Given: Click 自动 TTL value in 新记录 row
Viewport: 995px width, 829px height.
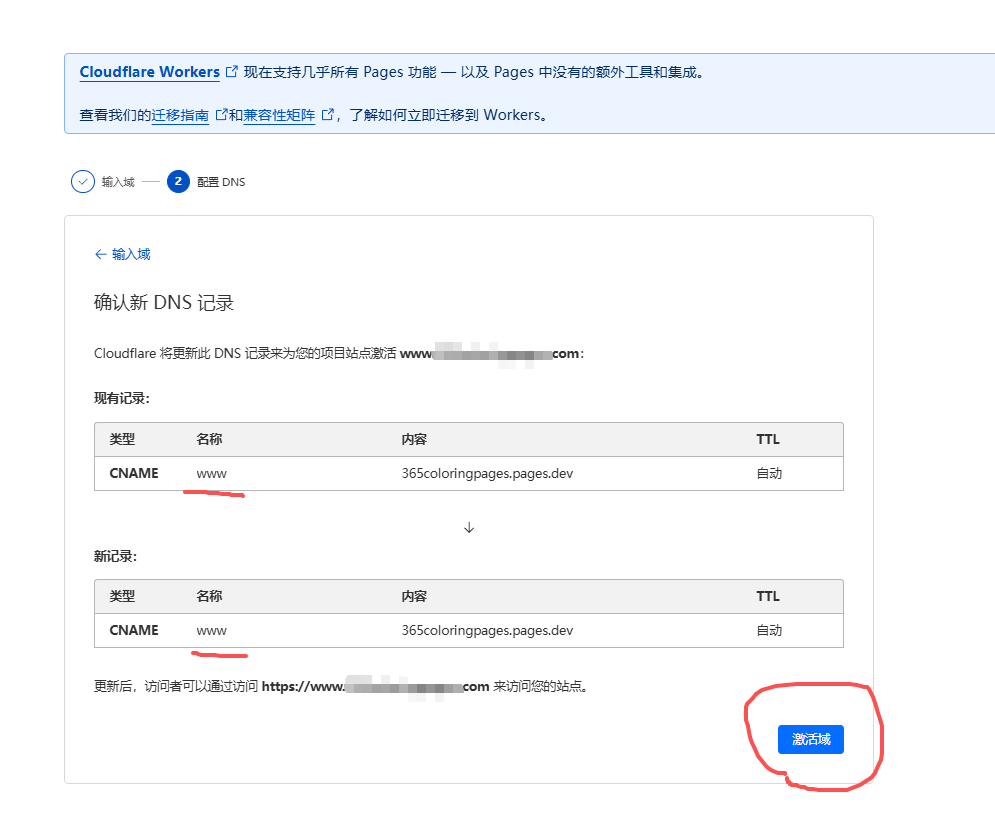Looking at the screenshot, I should pyautogui.click(x=769, y=630).
